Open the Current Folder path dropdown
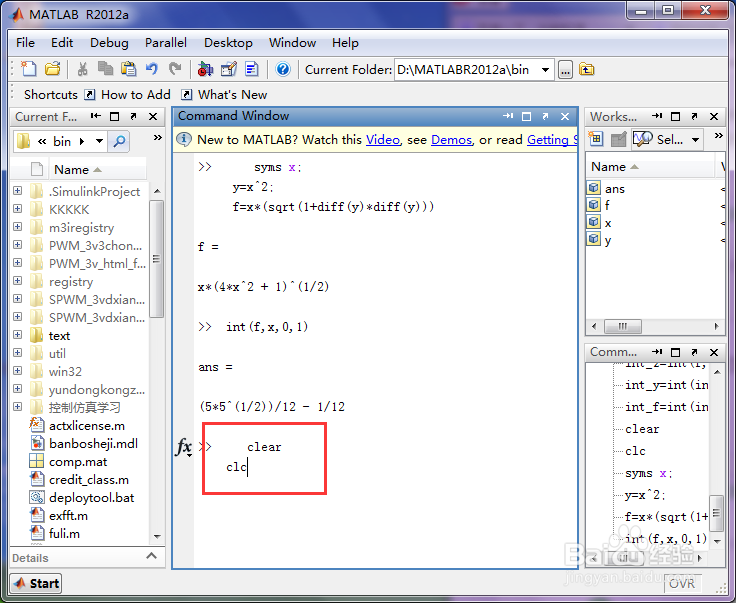Viewport: 736px width, 603px height. coord(545,70)
